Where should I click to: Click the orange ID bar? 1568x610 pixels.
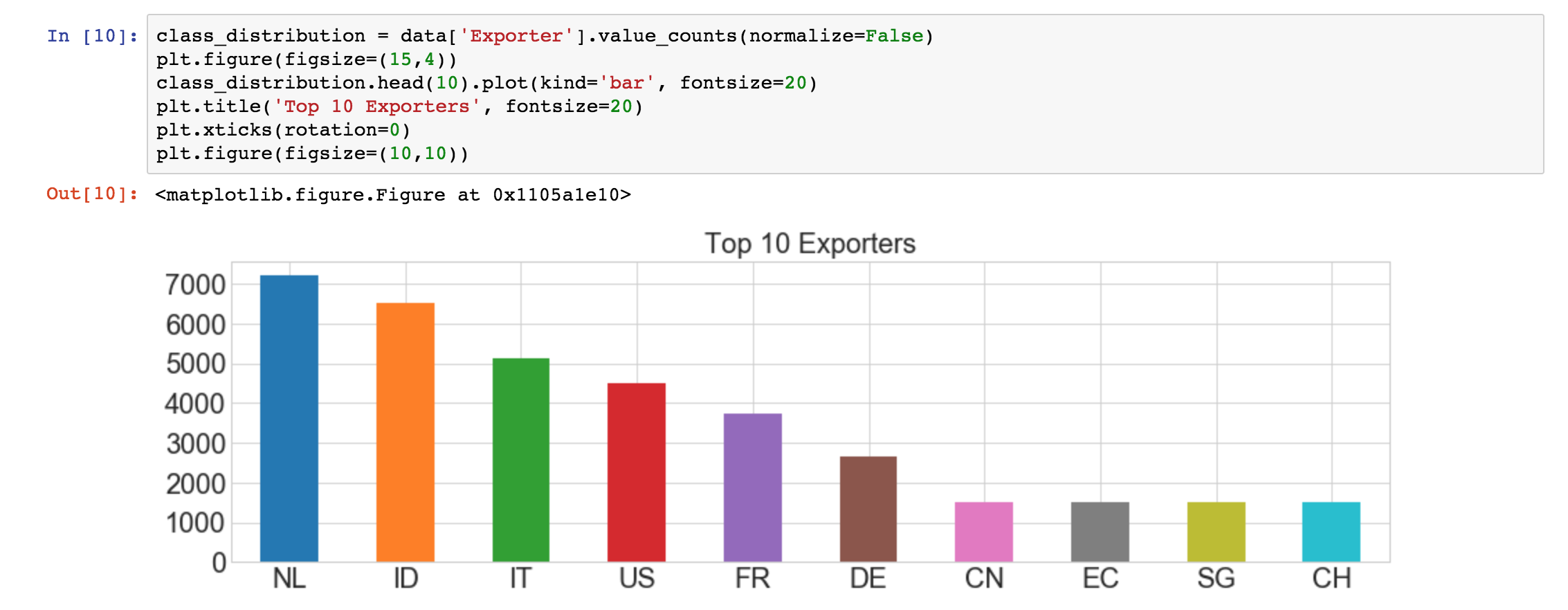pos(405,432)
